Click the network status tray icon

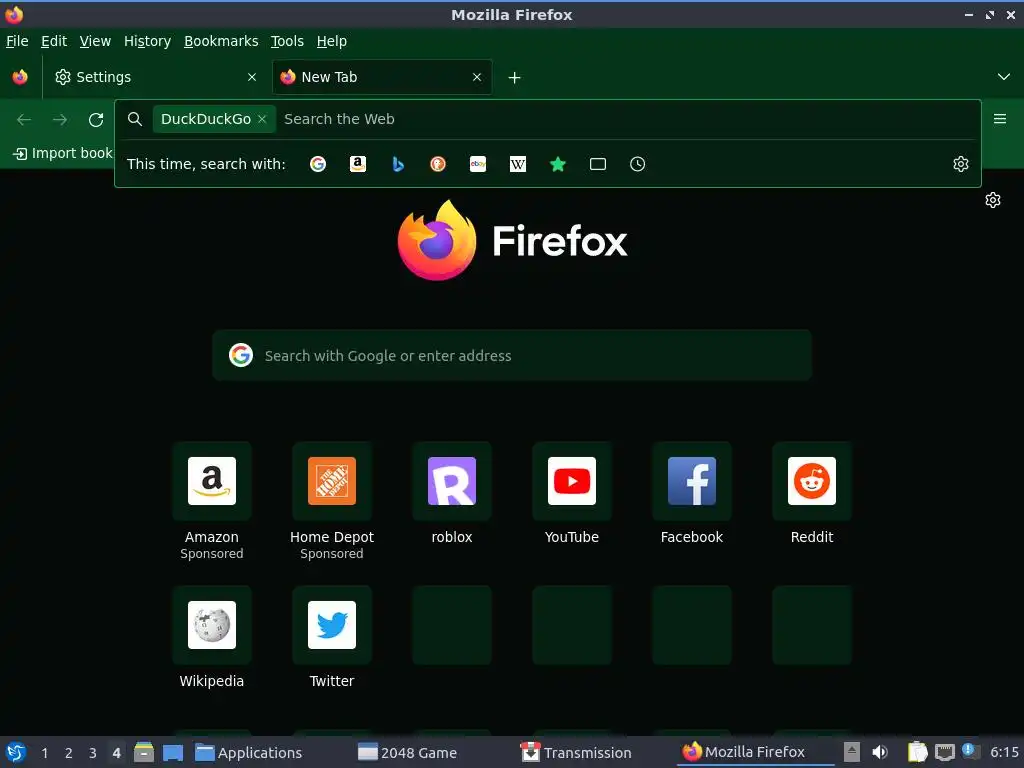pos(944,752)
